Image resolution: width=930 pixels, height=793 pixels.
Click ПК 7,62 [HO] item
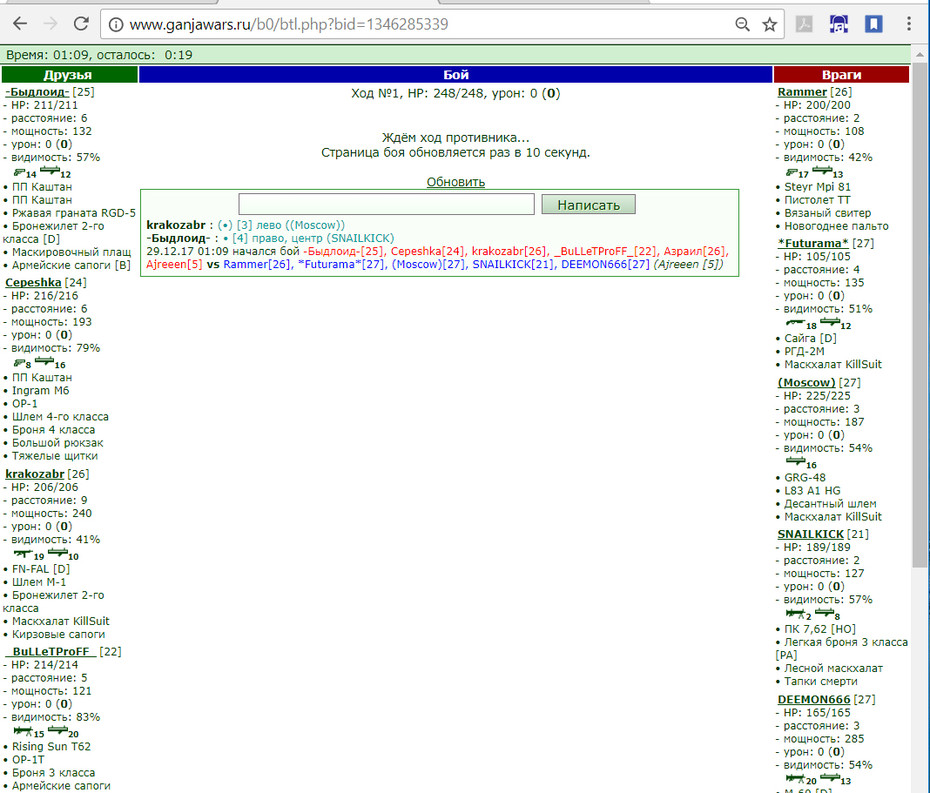coord(820,629)
